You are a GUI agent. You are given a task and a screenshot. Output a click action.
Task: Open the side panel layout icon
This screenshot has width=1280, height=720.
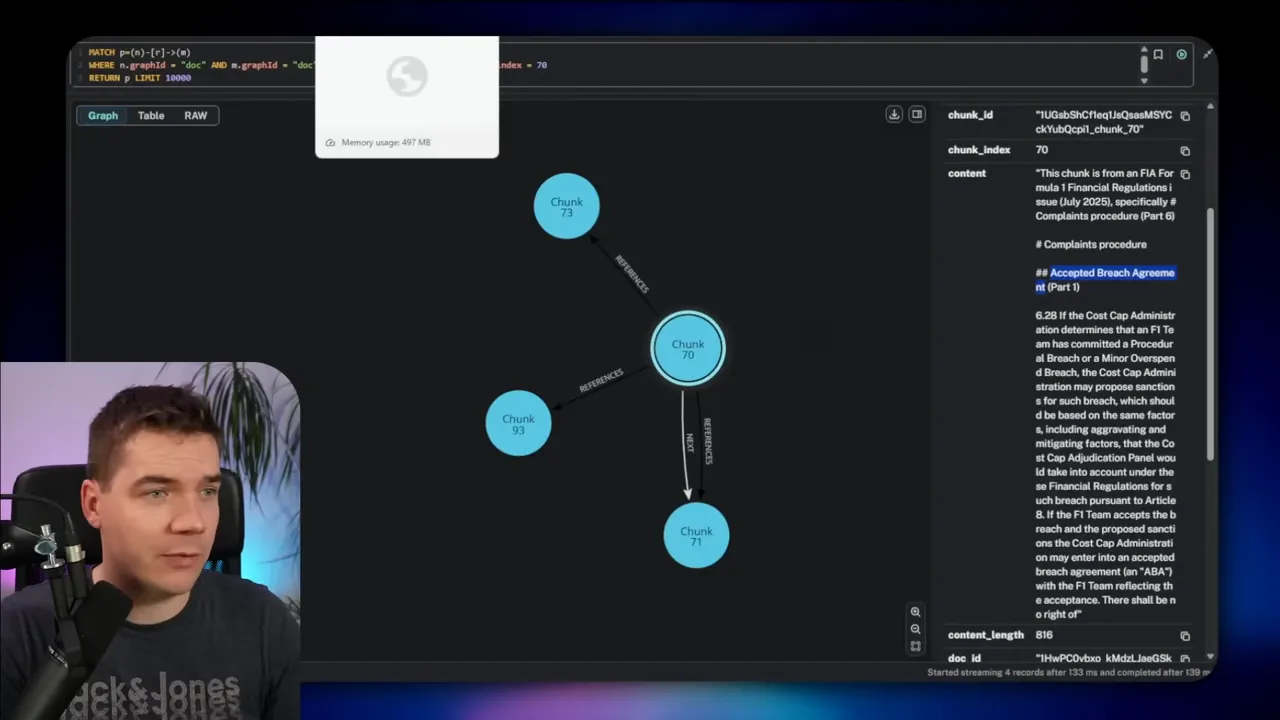917,114
